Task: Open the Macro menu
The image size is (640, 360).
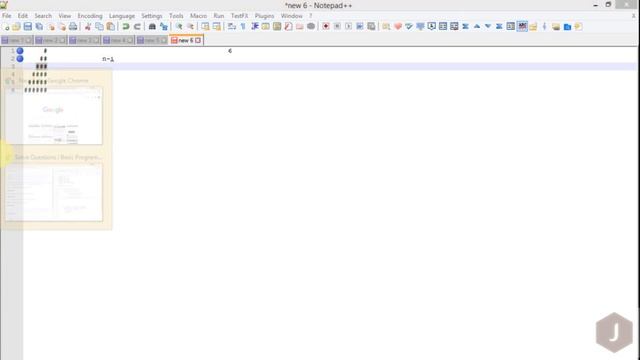Action: click(x=198, y=16)
